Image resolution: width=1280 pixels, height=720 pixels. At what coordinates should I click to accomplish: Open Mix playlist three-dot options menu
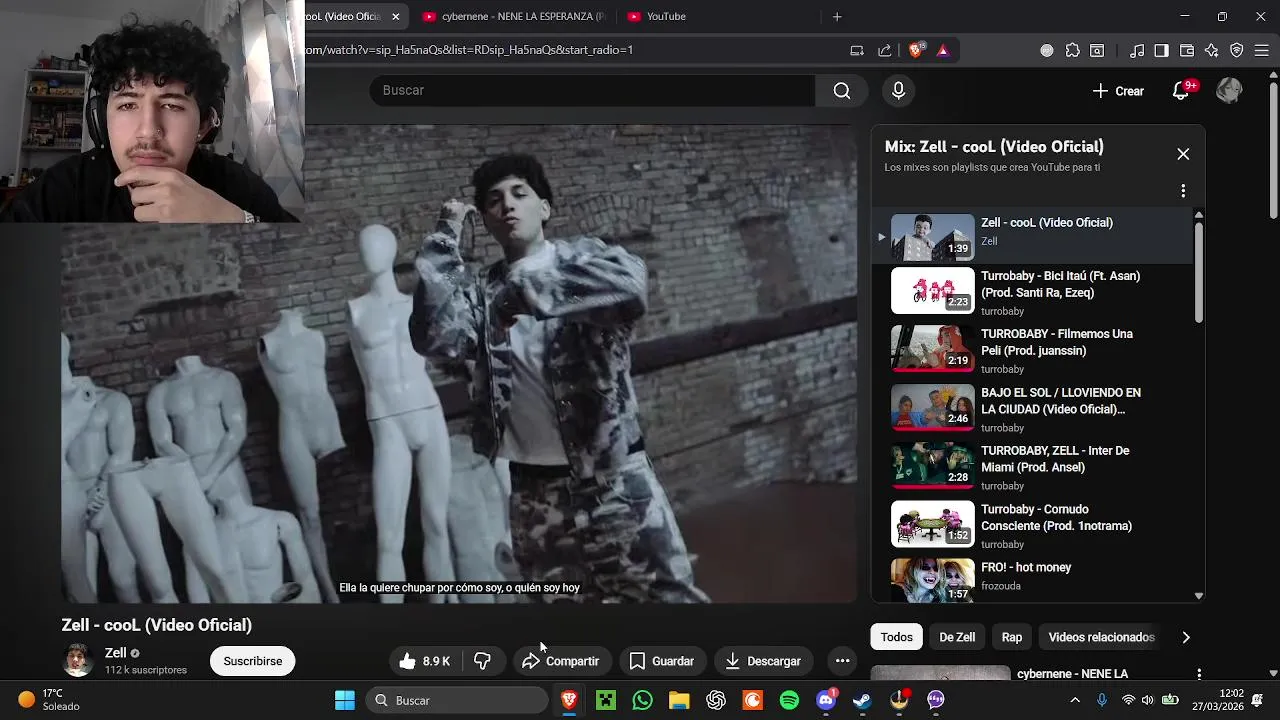point(1183,191)
